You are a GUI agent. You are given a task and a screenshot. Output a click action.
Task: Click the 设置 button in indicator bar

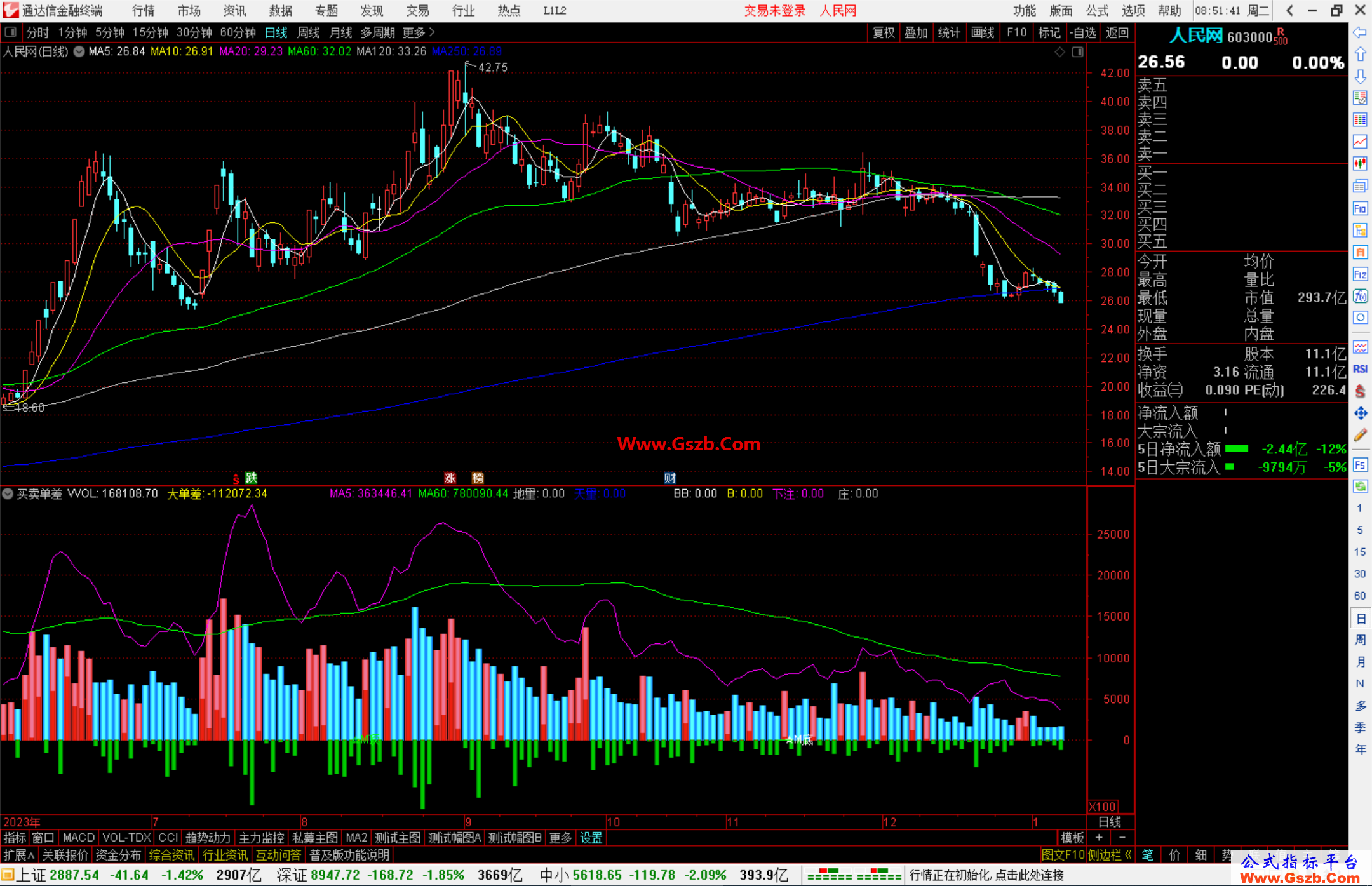click(591, 838)
